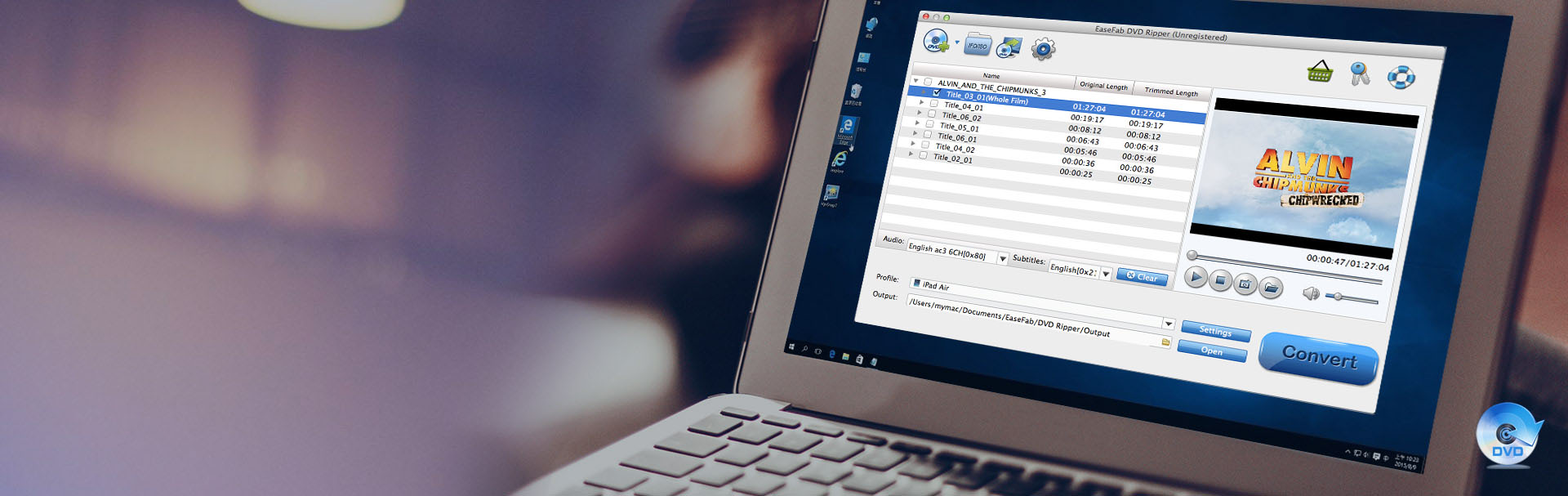The width and height of the screenshot is (1568, 496).
Task: Click the taskbar search magnifier icon
Action: [804, 350]
